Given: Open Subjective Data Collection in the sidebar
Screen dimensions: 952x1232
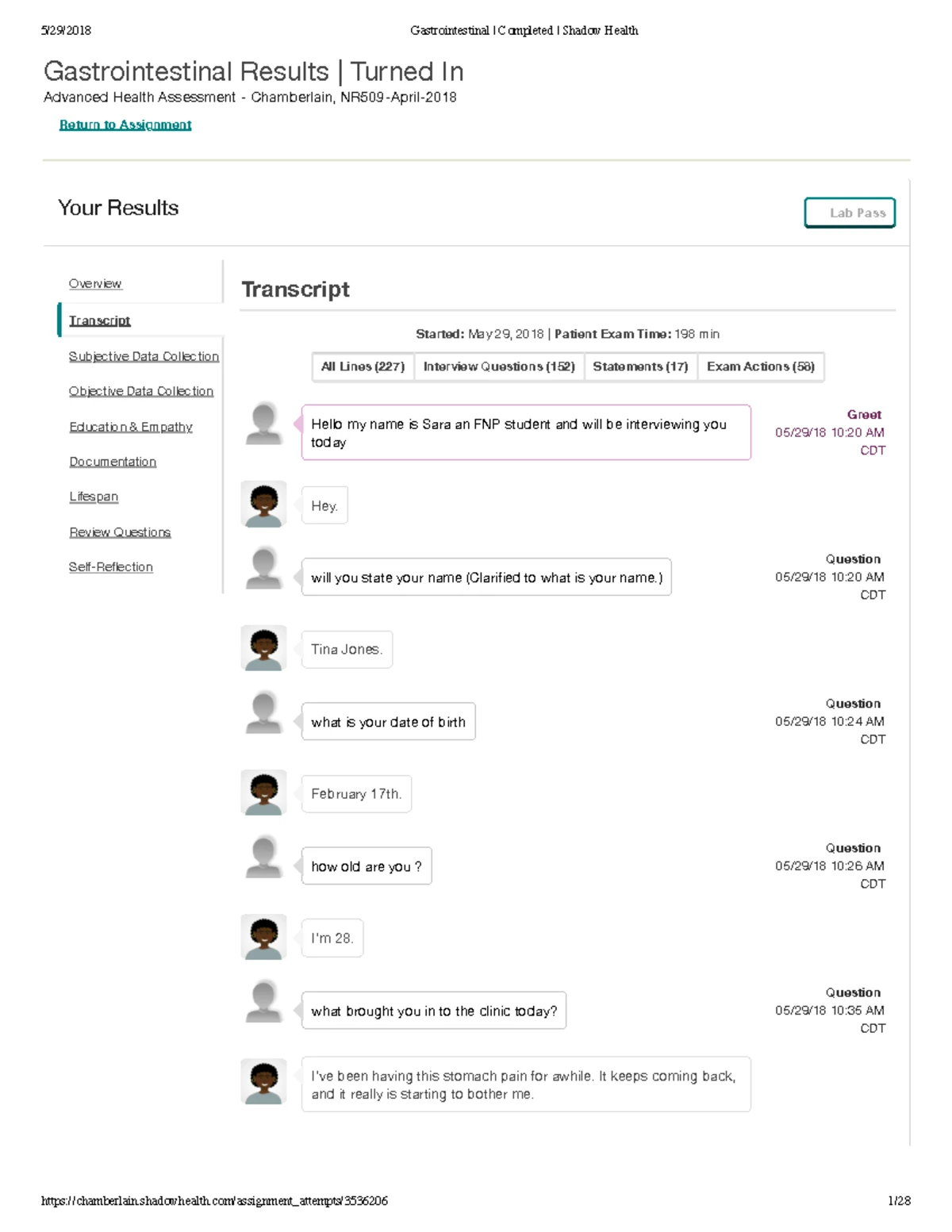Looking at the screenshot, I should click(144, 356).
